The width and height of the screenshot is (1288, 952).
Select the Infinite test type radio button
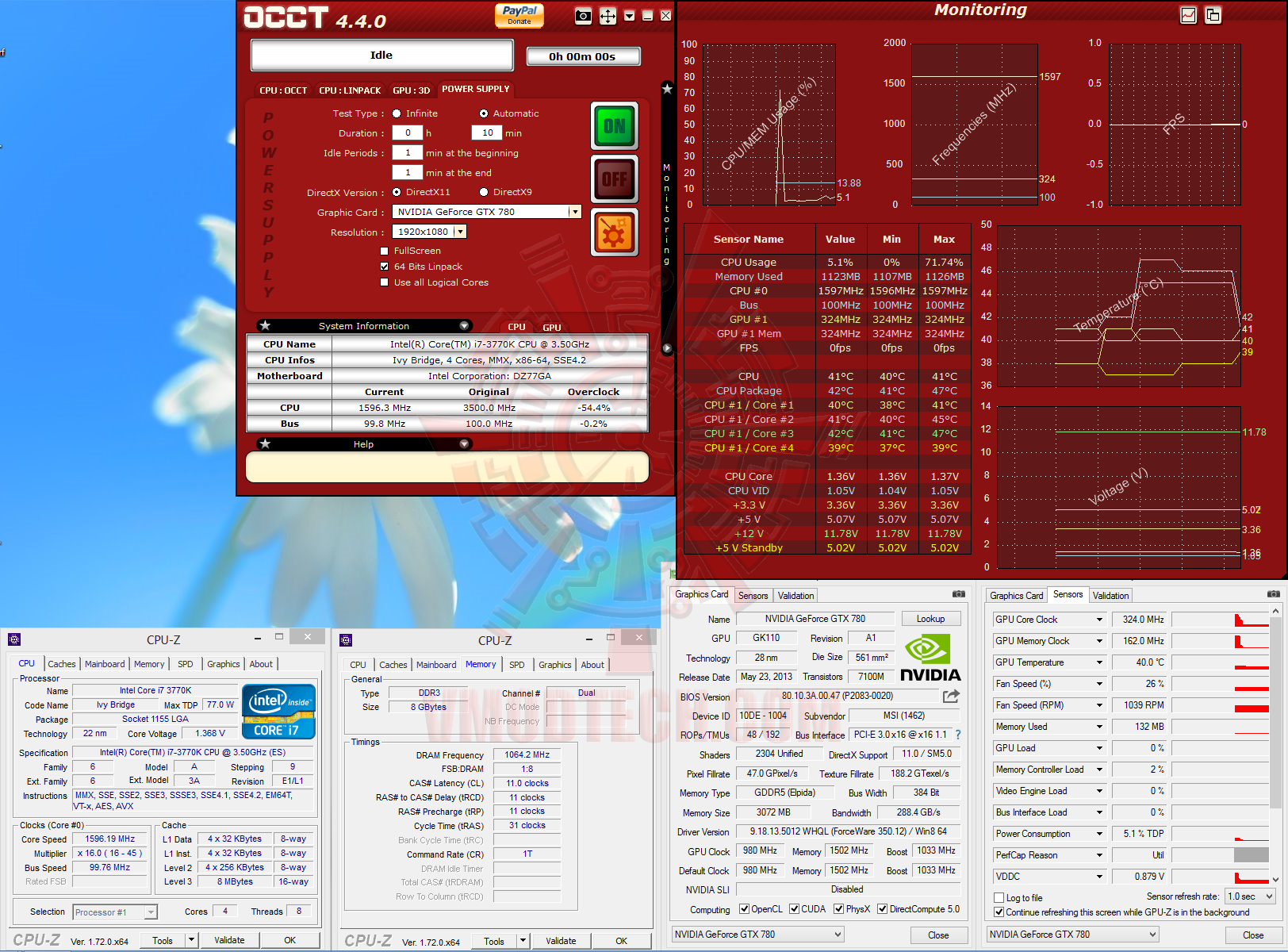point(397,113)
